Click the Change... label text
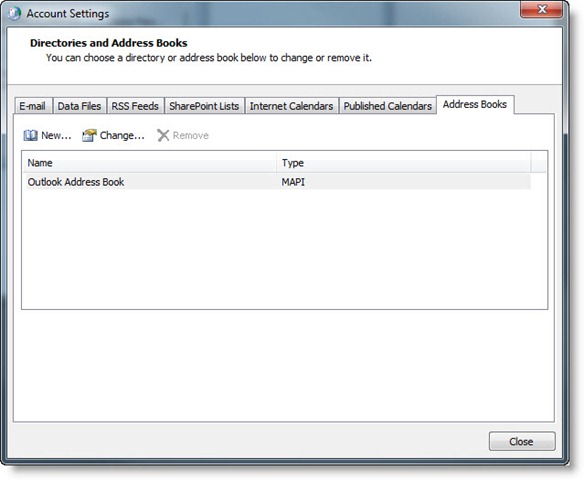Viewport: 584px width, 480px height. click(122, 136)
